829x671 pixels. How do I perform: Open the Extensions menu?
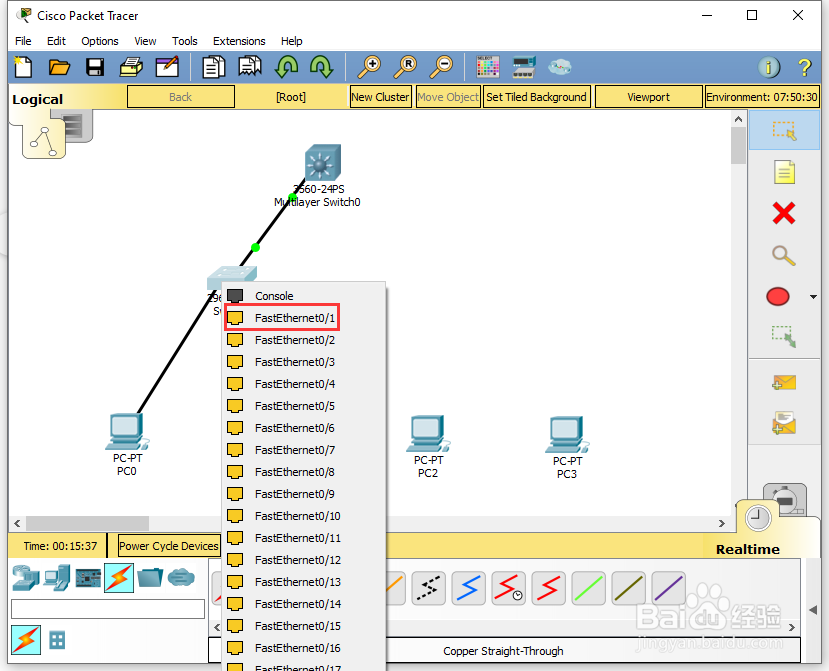(239, 41)
